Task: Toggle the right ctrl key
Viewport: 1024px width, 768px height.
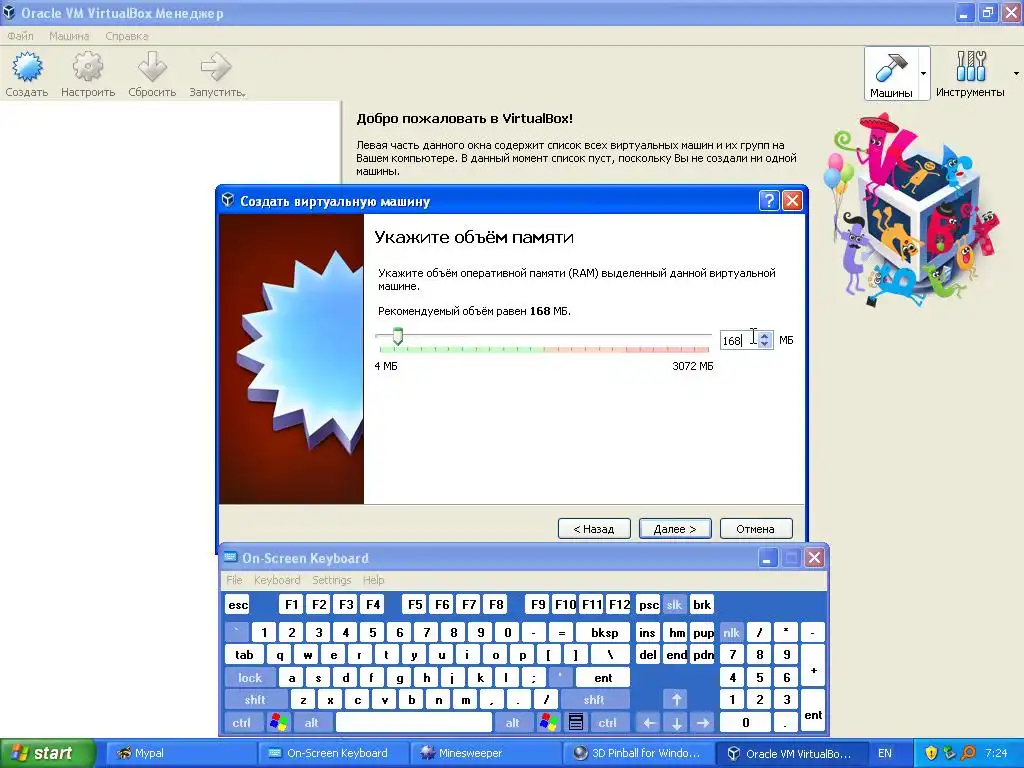Action: coord(607,723)
